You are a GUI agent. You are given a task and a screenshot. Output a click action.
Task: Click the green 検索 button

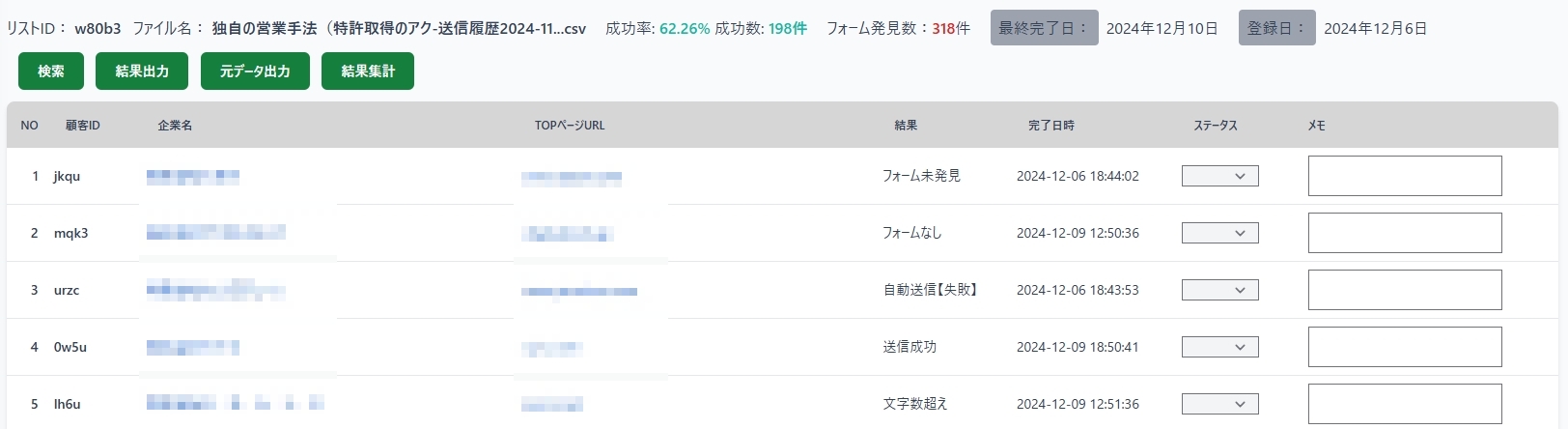click(51, 71)
